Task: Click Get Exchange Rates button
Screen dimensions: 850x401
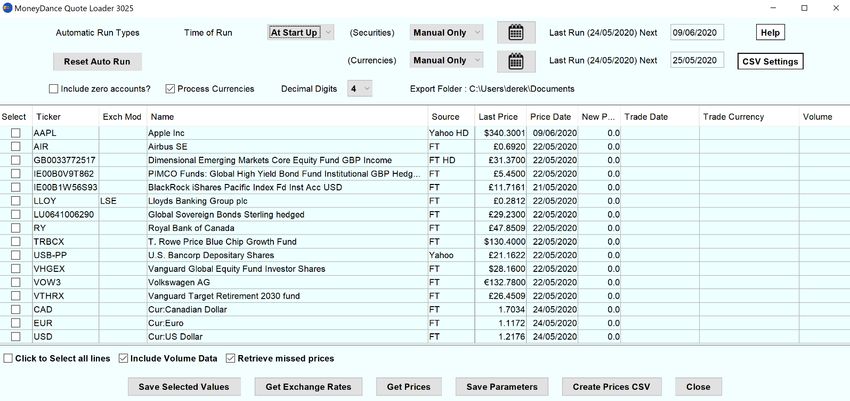Action: [308, 387]
